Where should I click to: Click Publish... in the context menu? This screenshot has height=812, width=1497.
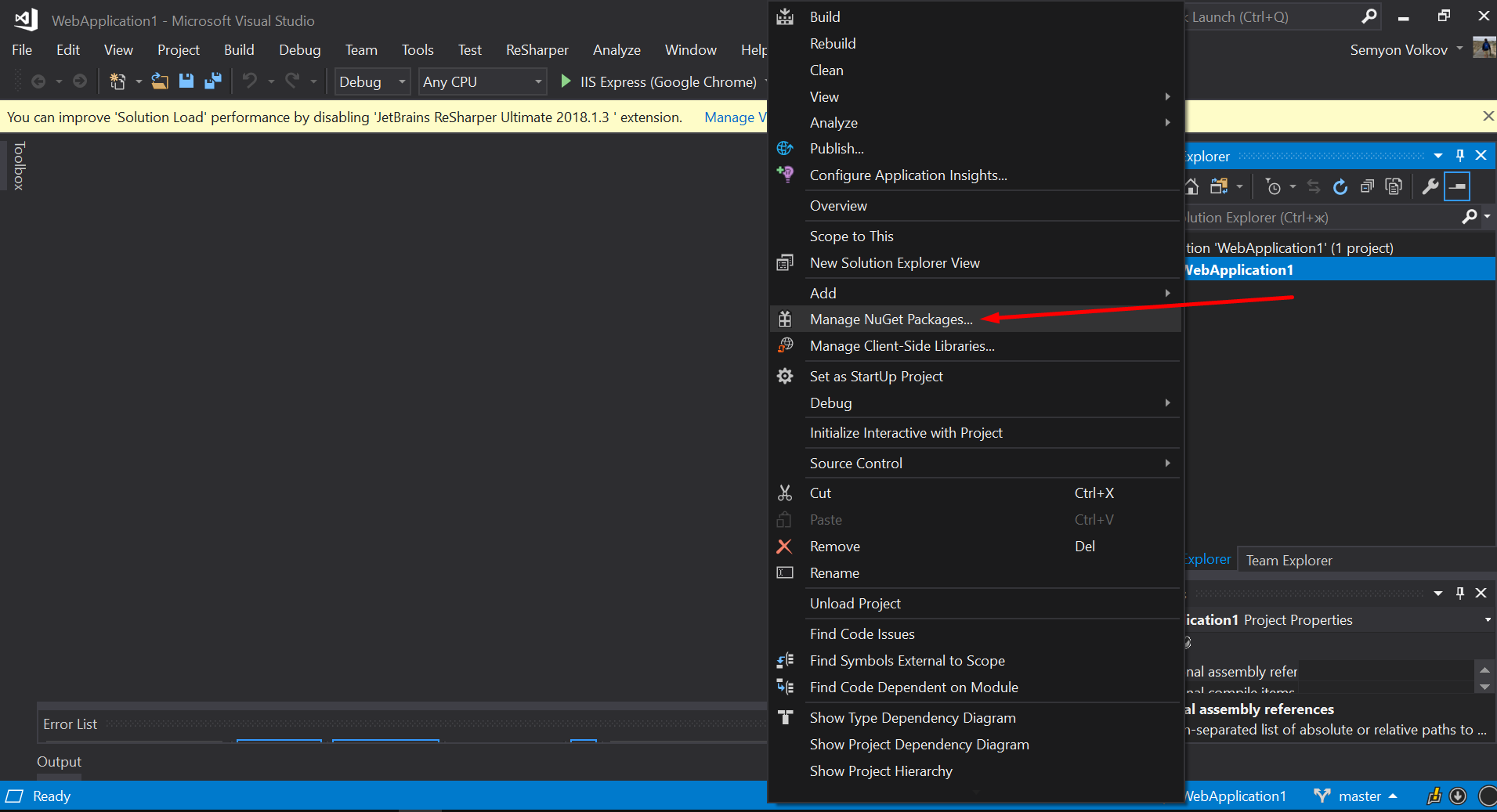(x=975, y=148)
